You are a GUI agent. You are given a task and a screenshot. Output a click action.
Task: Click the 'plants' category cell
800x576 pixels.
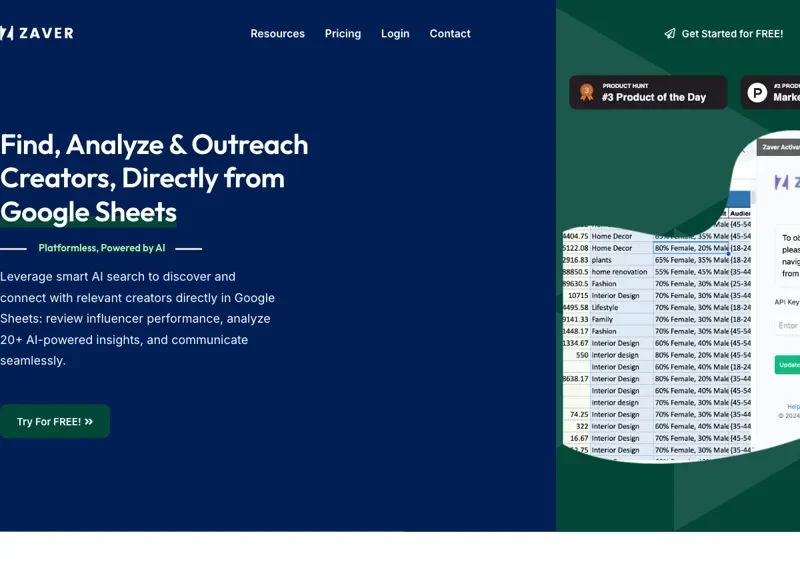(621, 260)
